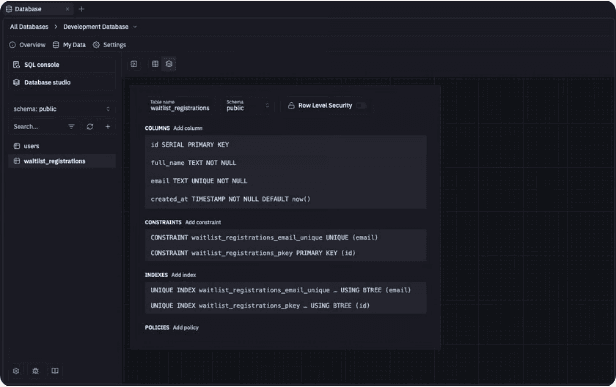
Task: Close the Database tab
Action: click(68, 9)
